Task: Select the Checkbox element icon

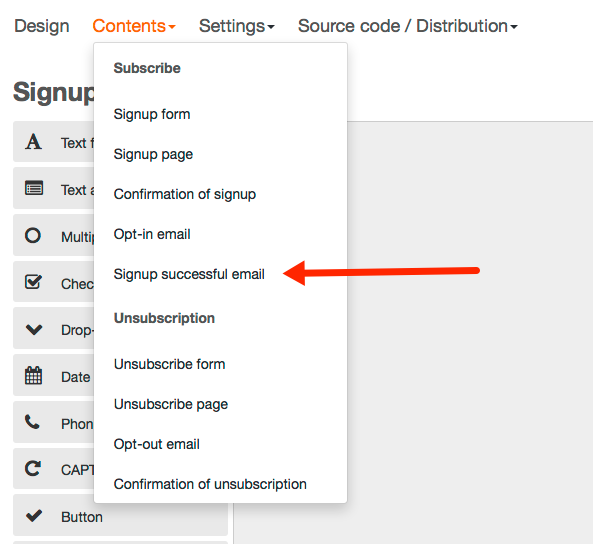Action: [x=33, y=282]
